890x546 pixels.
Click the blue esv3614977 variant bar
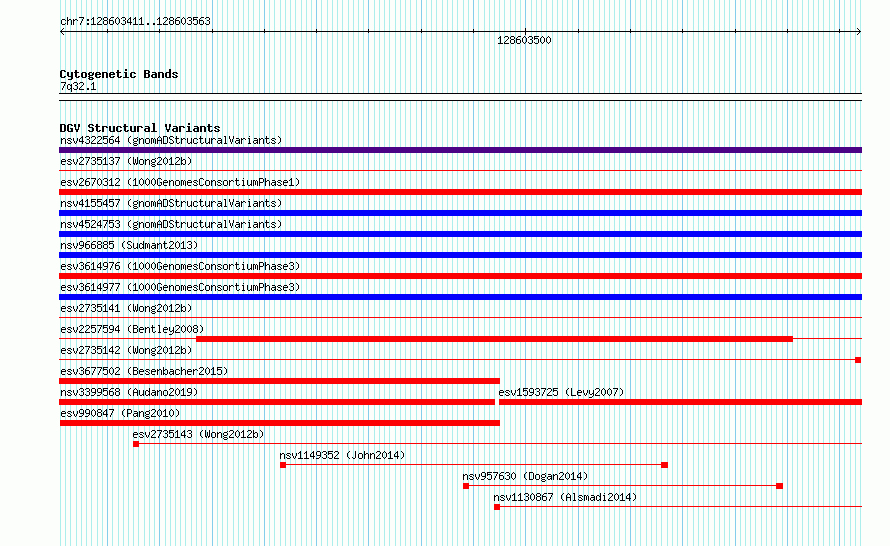pos(460,297)
